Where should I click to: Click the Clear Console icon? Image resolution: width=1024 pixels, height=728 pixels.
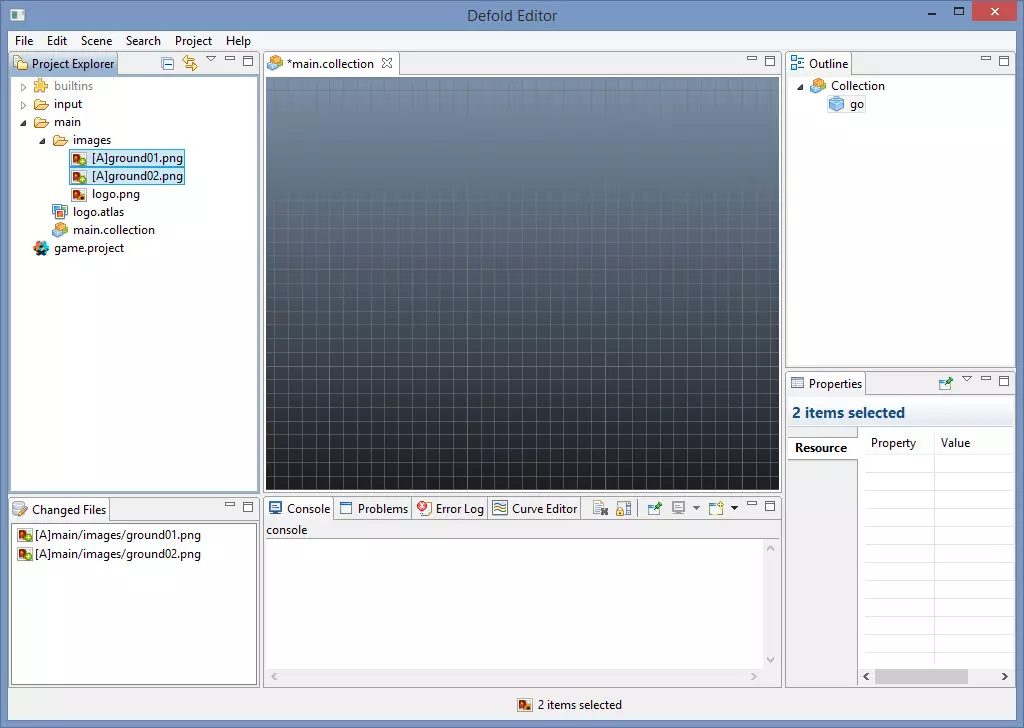pos(600,508)
